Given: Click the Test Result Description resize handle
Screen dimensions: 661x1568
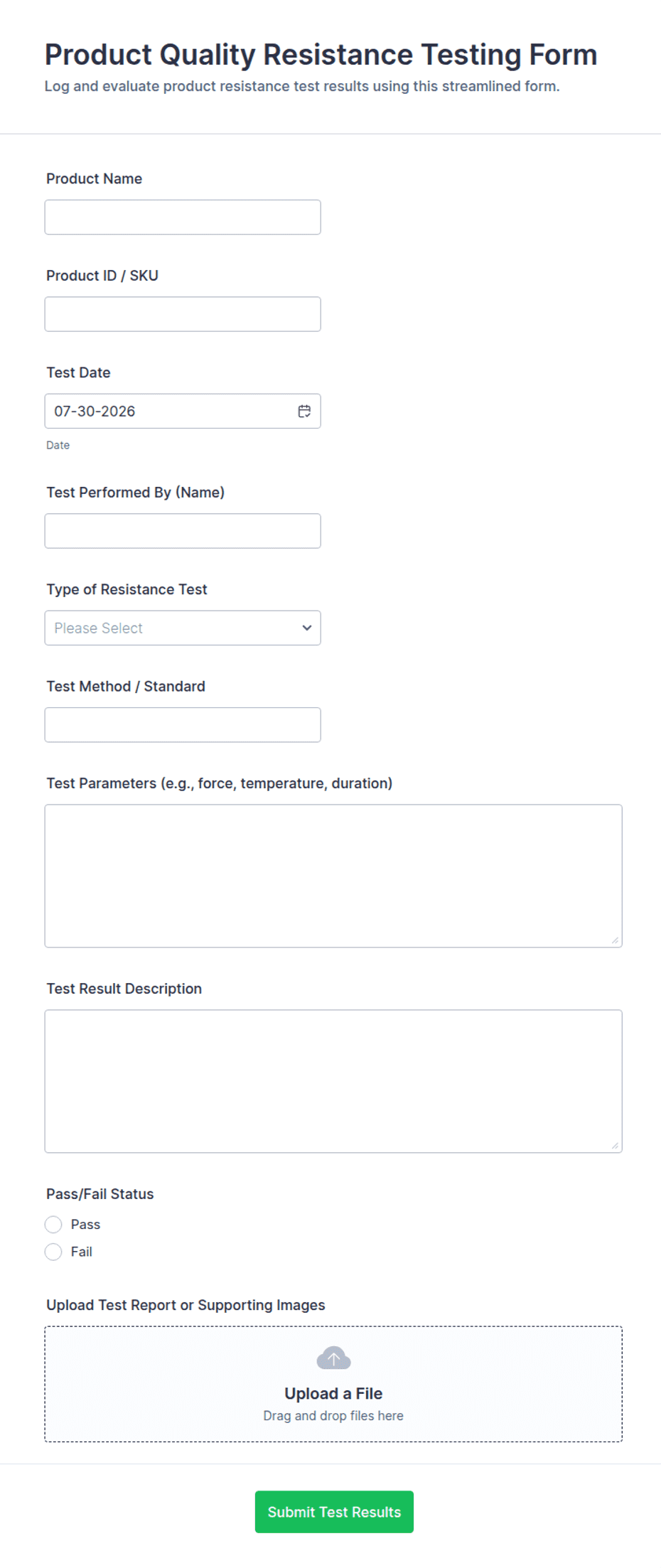Looking at the screenshot, I should coord(615,1145).
